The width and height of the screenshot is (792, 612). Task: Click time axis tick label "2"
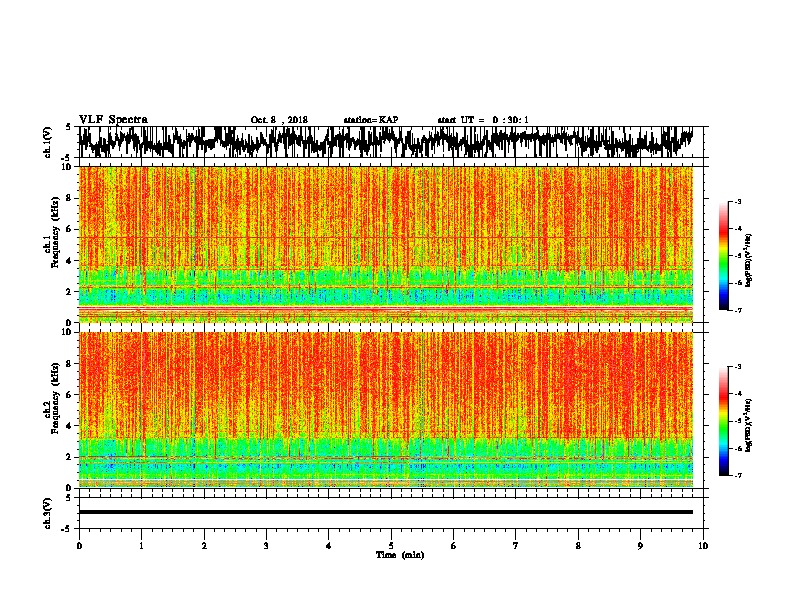point(204,546)
